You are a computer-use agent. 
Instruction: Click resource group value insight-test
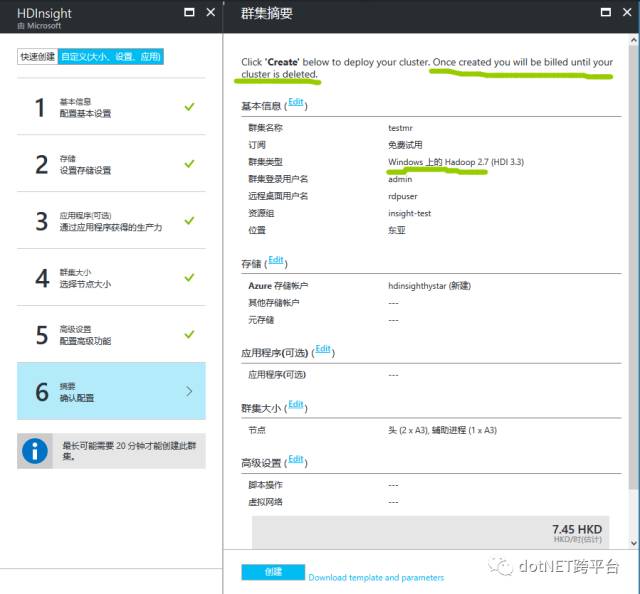pos(409,214)
